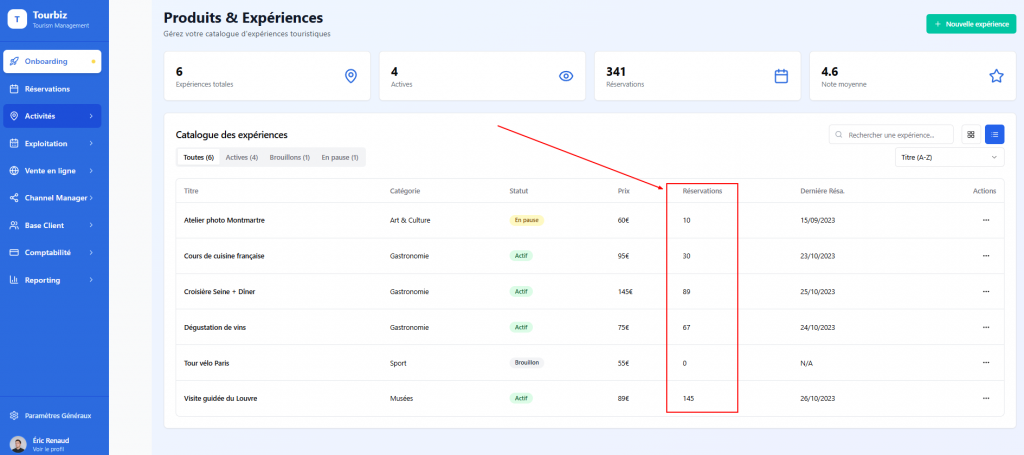Click the Tourbiz logo icon
This screenshot has height=455, width=1024.
[16, 20]
